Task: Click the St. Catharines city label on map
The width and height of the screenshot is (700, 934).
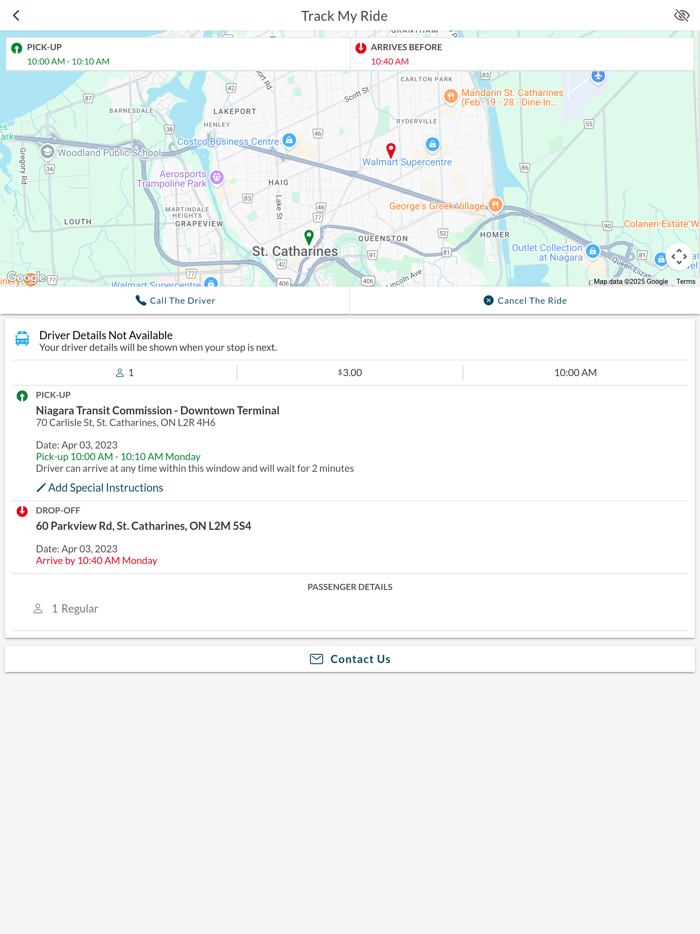Action: point(295,251)
